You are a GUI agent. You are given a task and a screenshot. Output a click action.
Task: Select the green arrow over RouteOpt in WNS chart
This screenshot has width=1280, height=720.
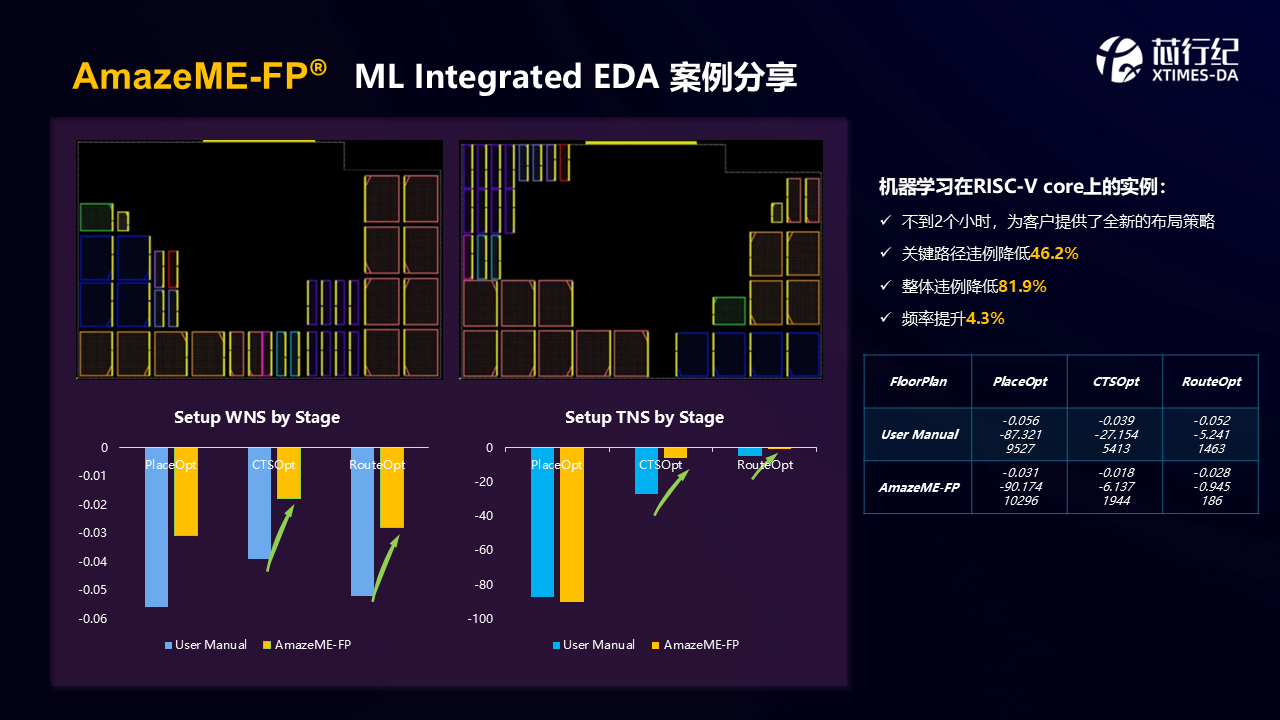[385, 567]
